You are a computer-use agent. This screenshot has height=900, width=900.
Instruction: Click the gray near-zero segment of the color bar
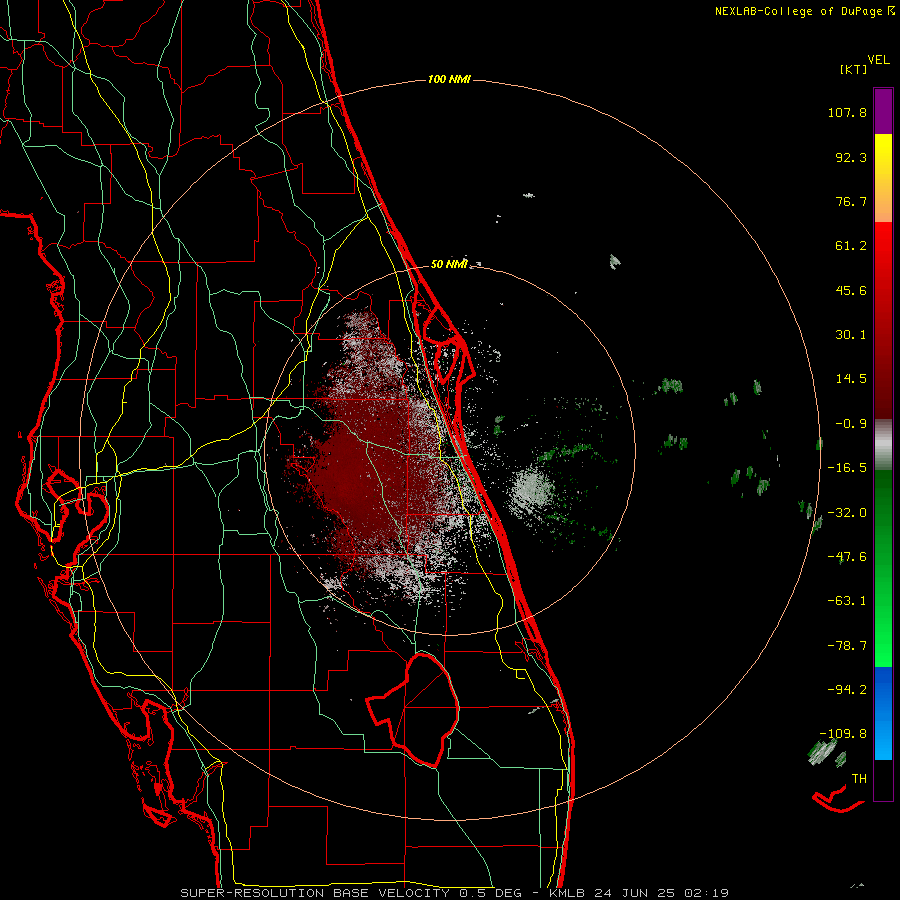coord(883,445)
